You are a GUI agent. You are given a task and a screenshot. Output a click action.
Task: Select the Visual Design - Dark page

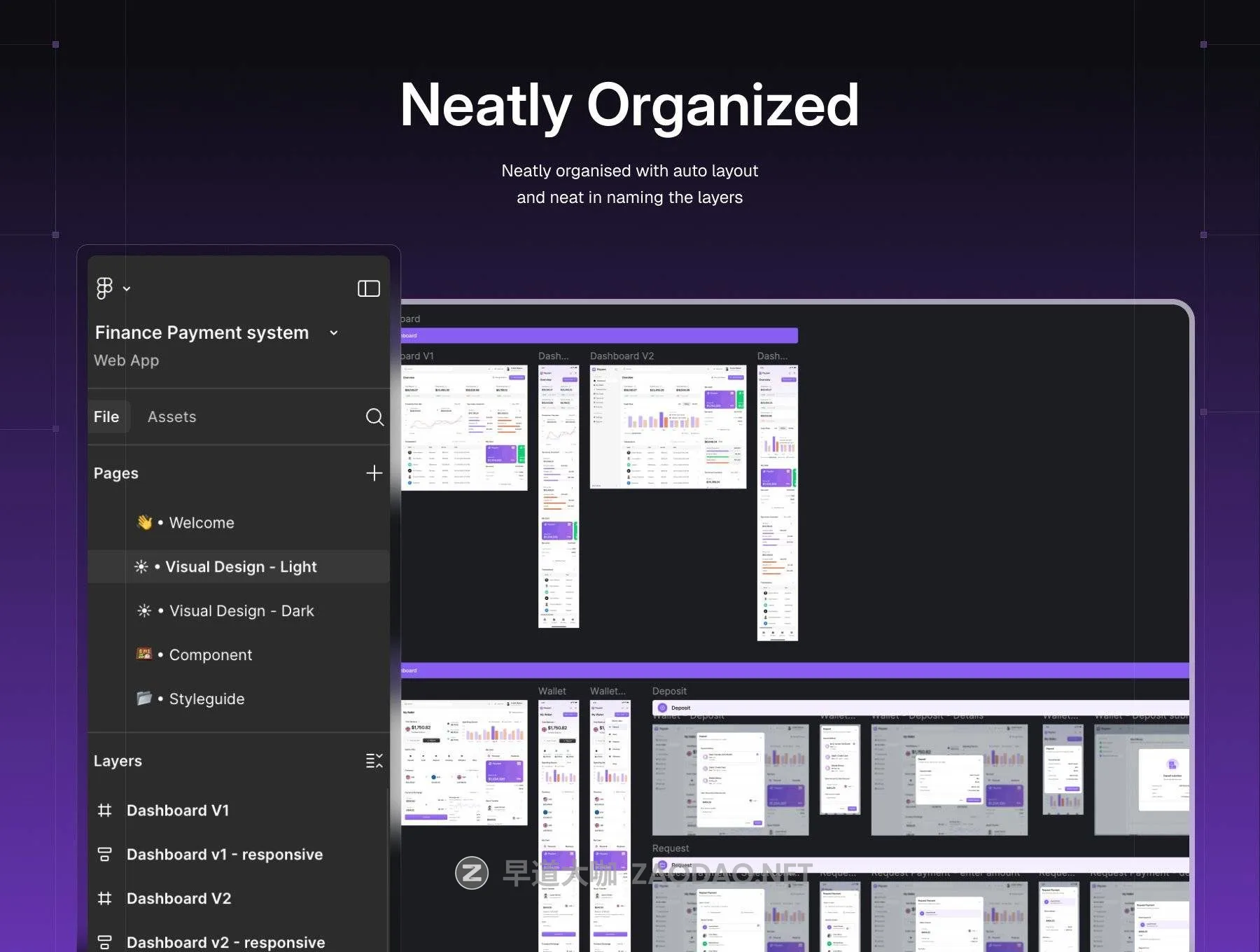(x=241, y=611)
